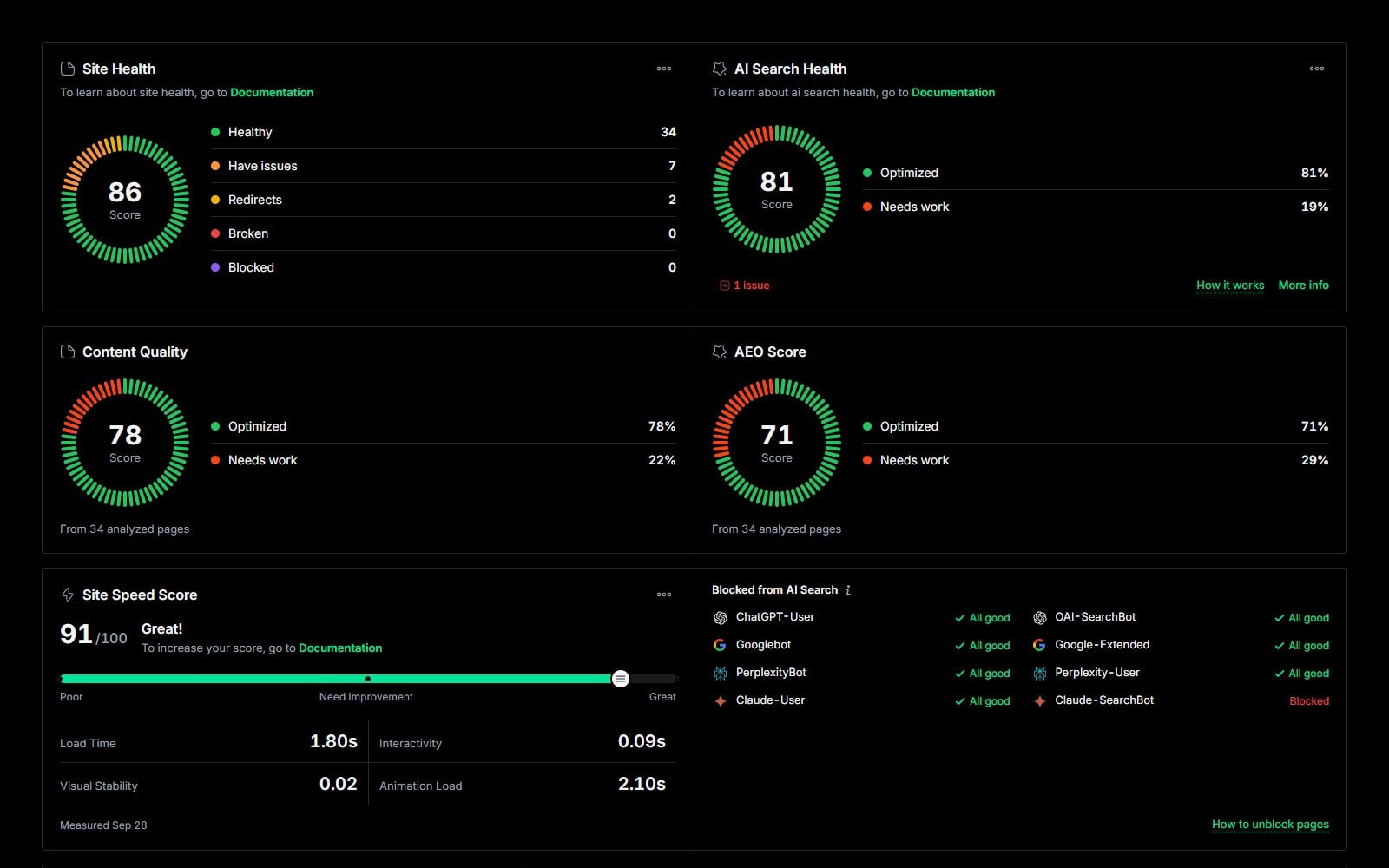Viewport: 1389px width, 868px height.
Task: Open Documentation link under Site Health
Action: (272, 92)
